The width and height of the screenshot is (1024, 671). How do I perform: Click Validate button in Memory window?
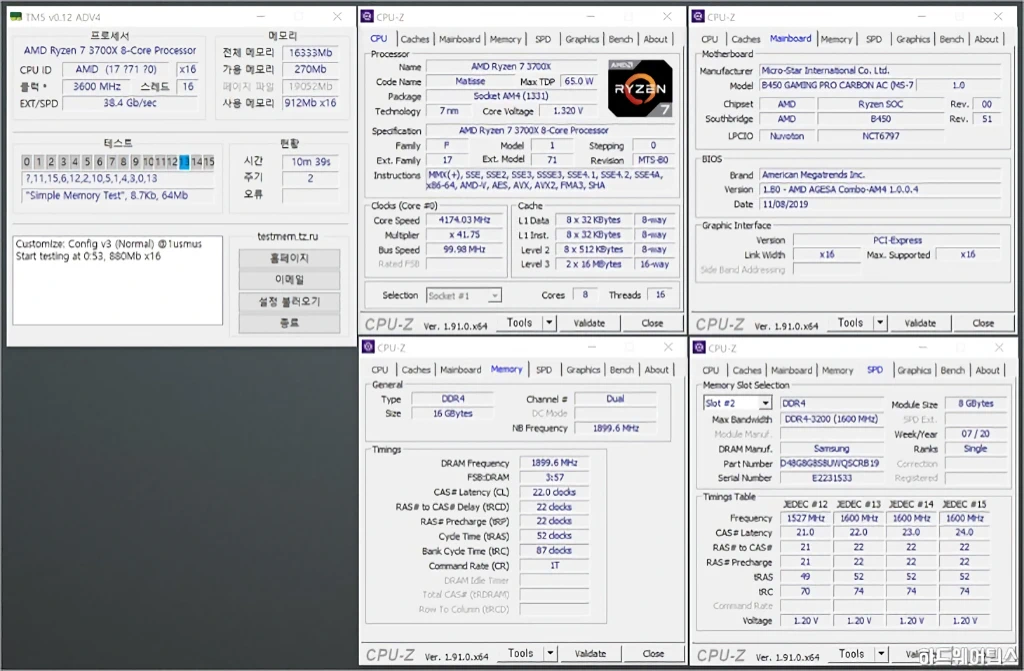coord(590,653)
